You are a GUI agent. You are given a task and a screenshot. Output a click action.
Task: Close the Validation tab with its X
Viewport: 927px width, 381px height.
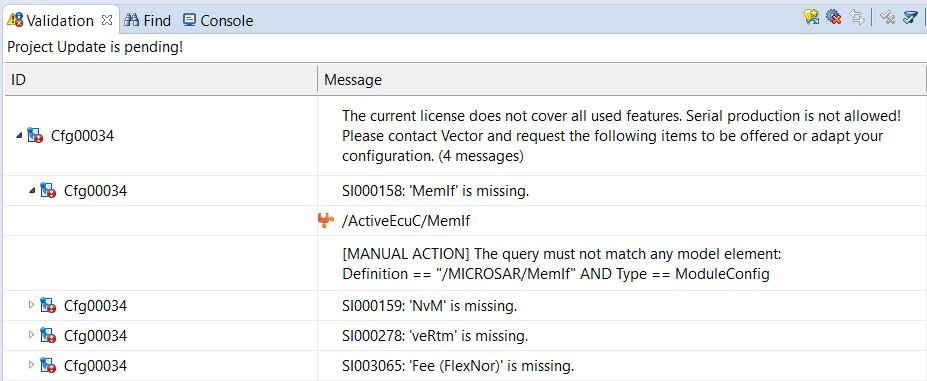coord(107,20)
